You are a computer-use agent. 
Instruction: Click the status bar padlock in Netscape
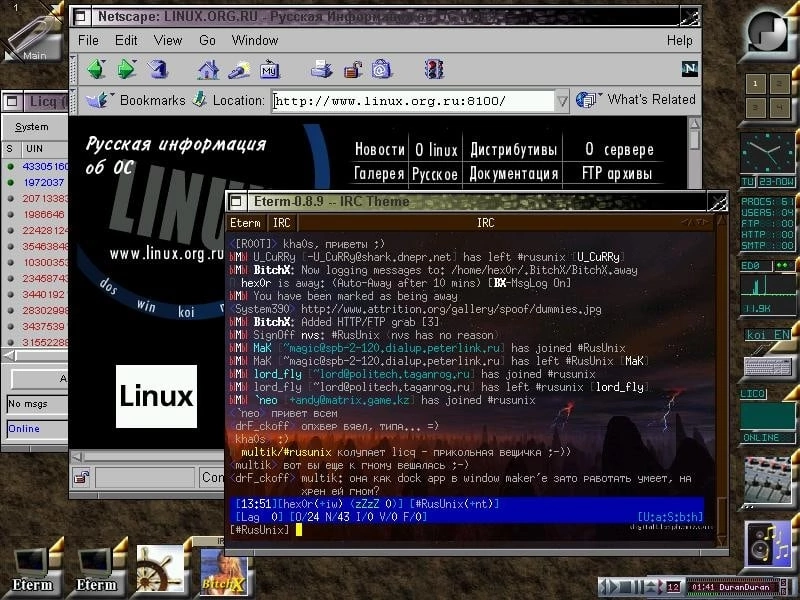[81, 478]
